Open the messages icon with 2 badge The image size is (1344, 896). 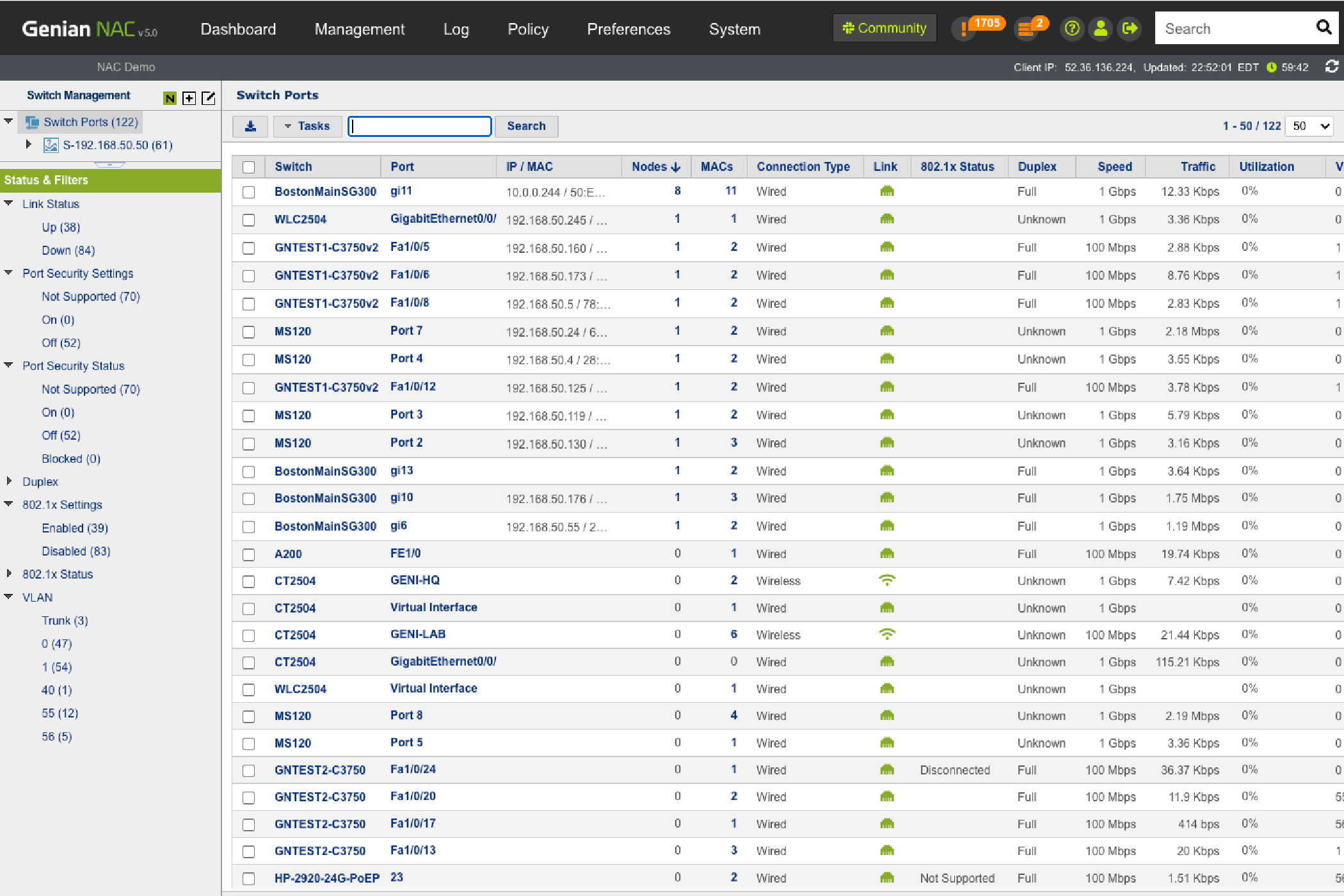tap(1026, 29)
